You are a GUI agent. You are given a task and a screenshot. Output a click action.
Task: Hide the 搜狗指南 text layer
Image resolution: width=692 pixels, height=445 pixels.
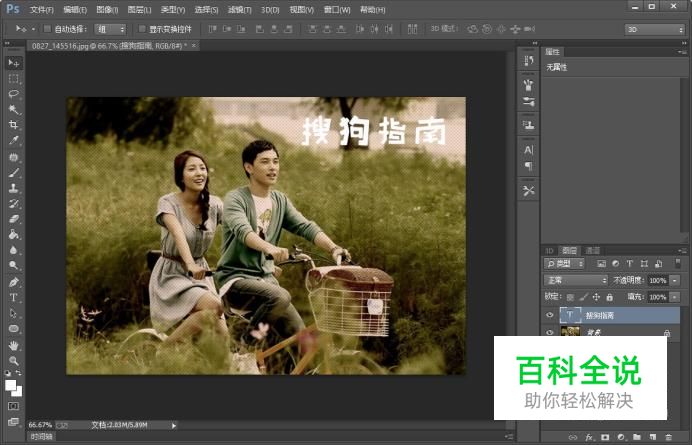(x=549, y=315)
